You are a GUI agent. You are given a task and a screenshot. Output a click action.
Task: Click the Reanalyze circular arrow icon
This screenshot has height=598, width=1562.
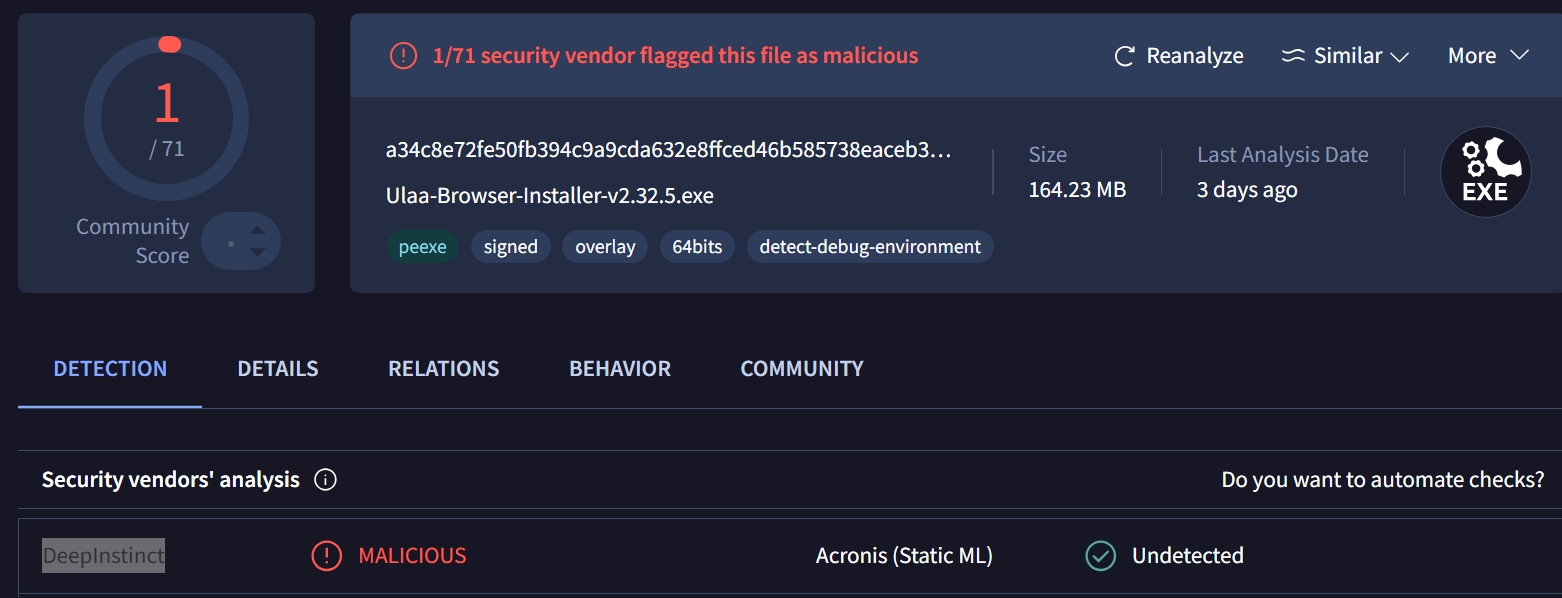point(1125,56)
